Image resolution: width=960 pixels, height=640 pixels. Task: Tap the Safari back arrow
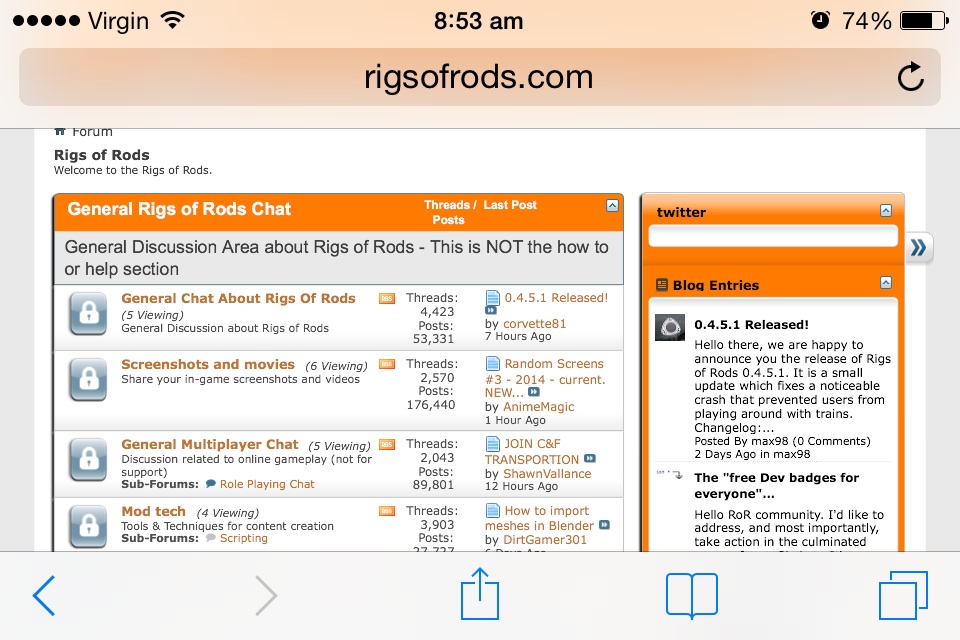click(x=44, y=595)
